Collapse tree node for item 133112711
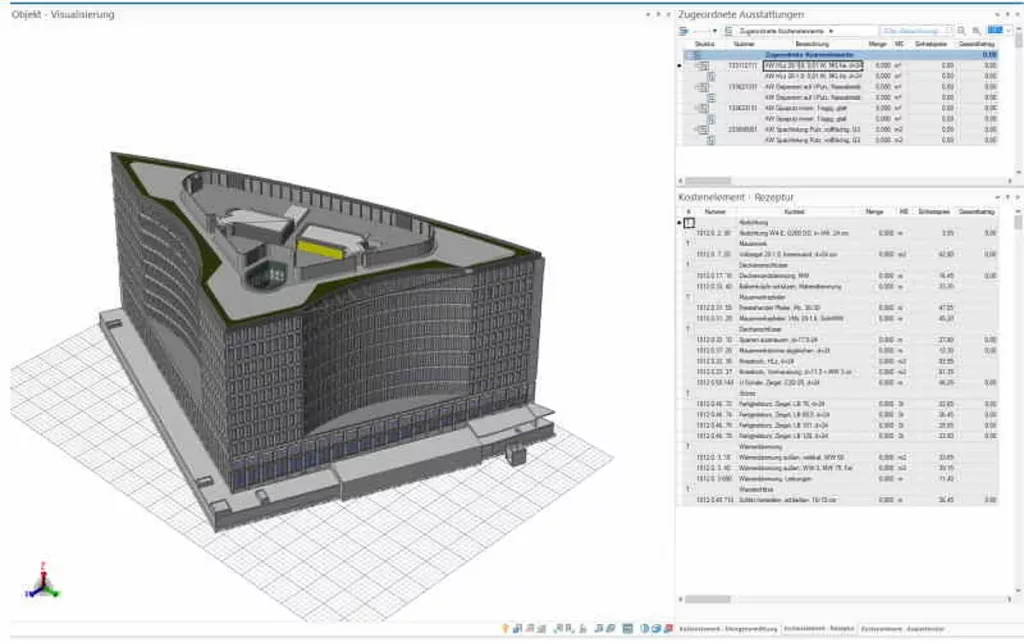Viewport: 1024px width, 642px height. (x=697, y=65)
